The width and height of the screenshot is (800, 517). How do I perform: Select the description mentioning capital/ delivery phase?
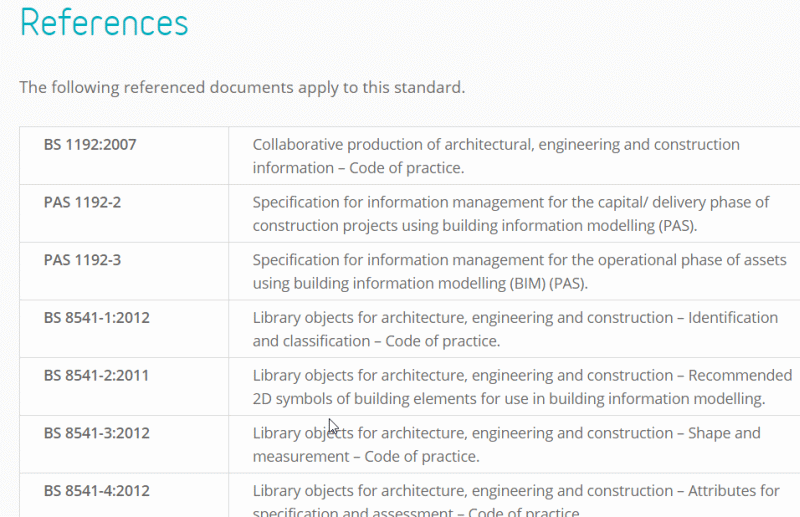(x=511, y=214)
